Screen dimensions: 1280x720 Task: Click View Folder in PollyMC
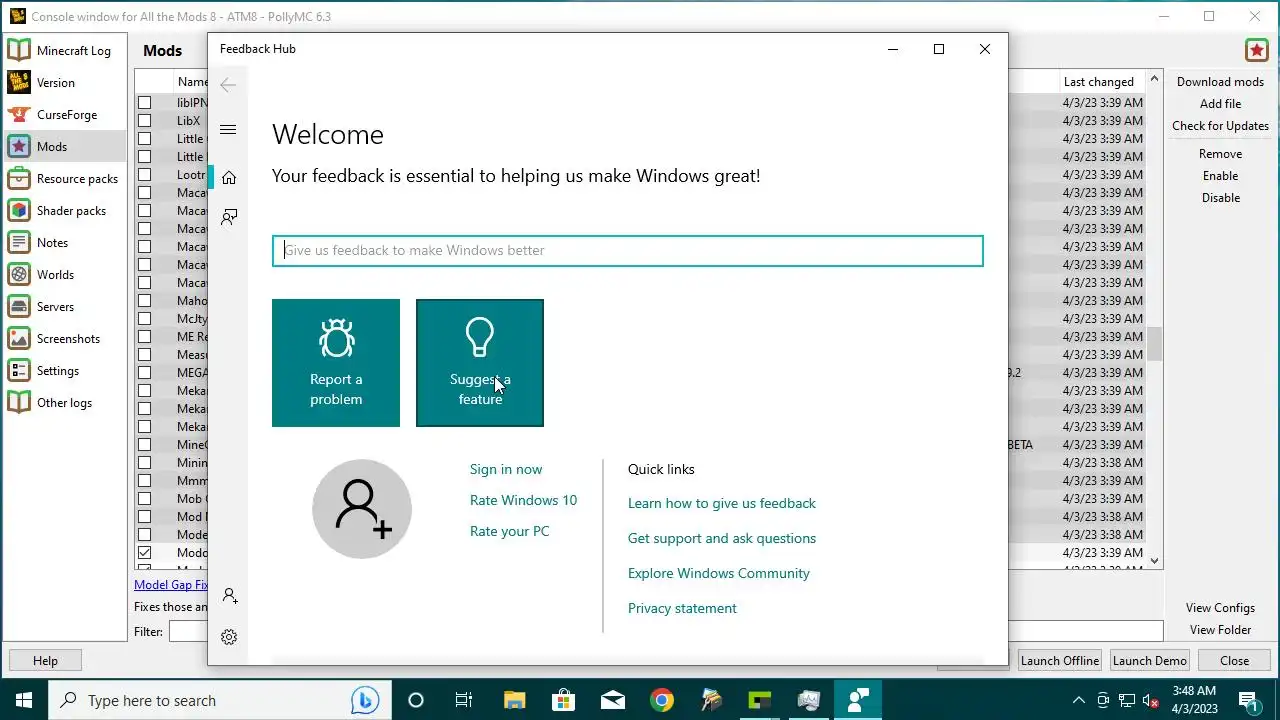(x=1220, y=630)
